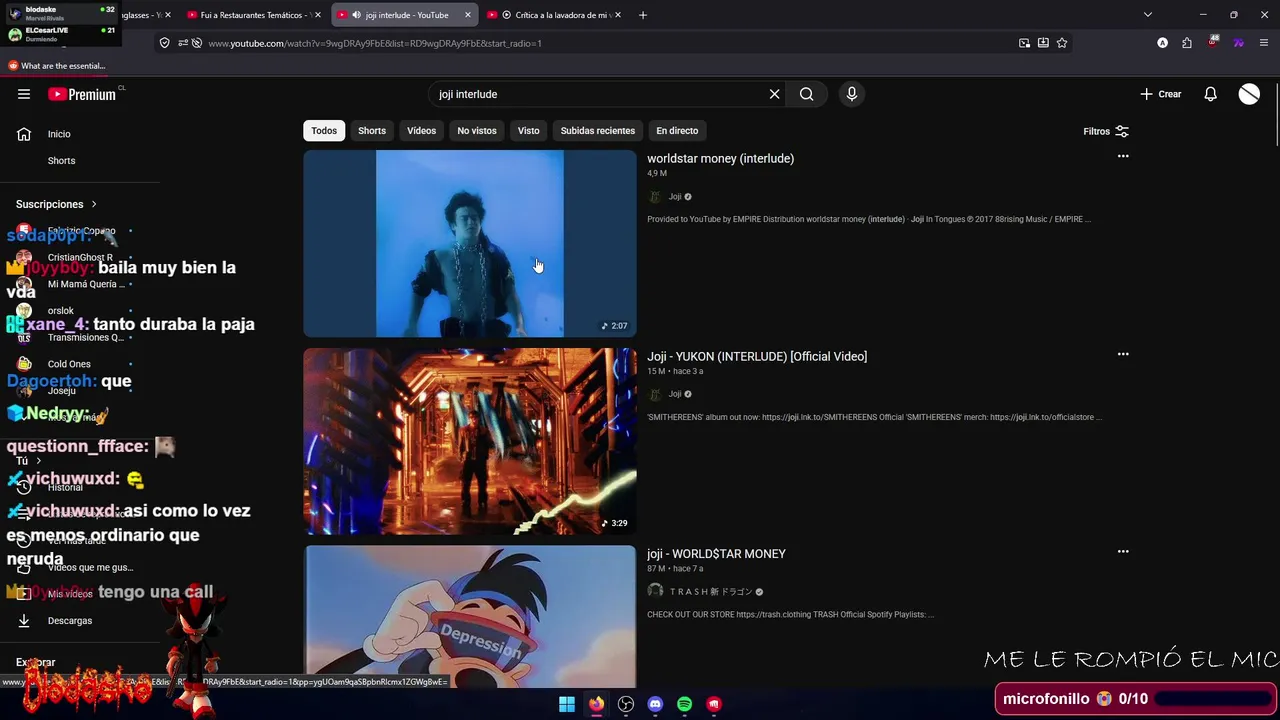Select the No vistos filter chip
1280x720 pixels.
477,131
